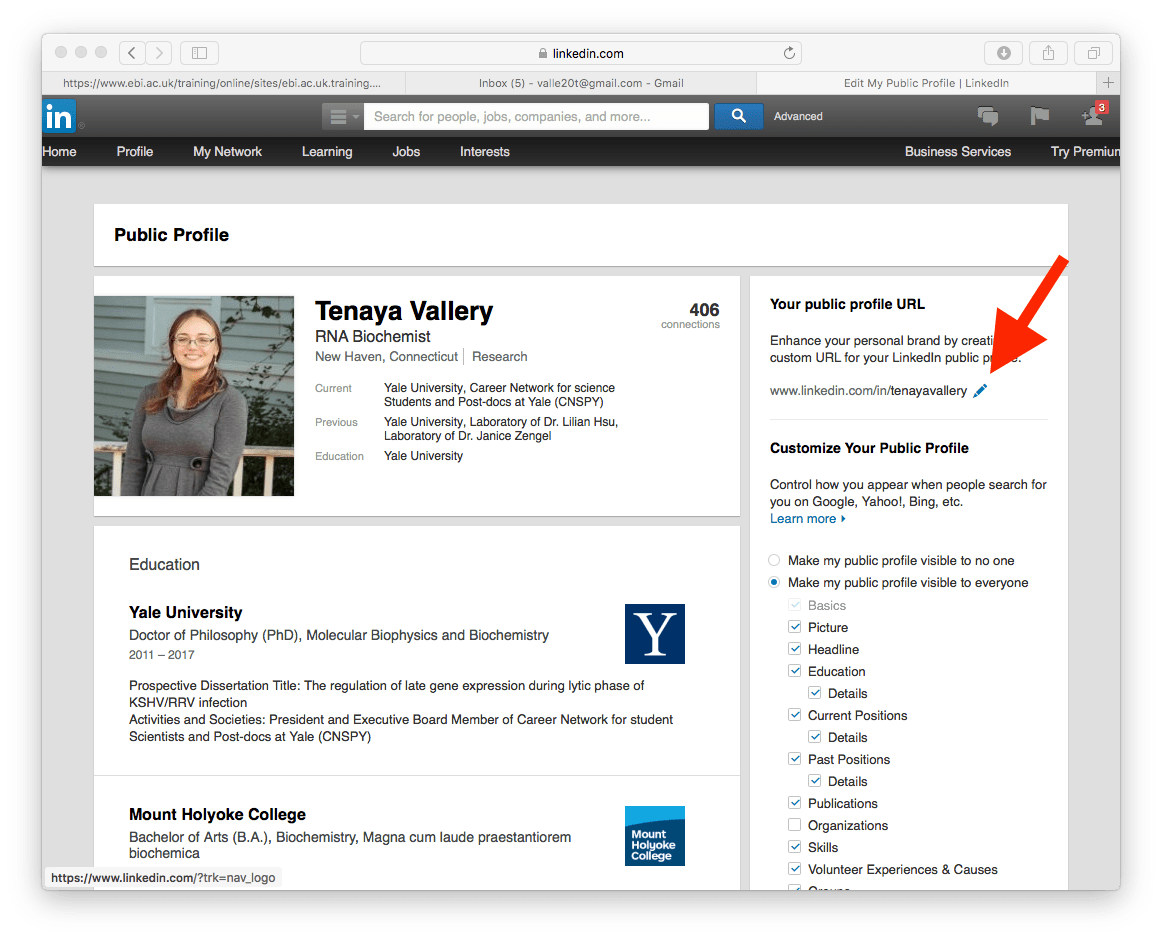This screenshot has height=940, width=1162.
Task: Uncheck the Skills checkbox
Action: pos(794,847)
